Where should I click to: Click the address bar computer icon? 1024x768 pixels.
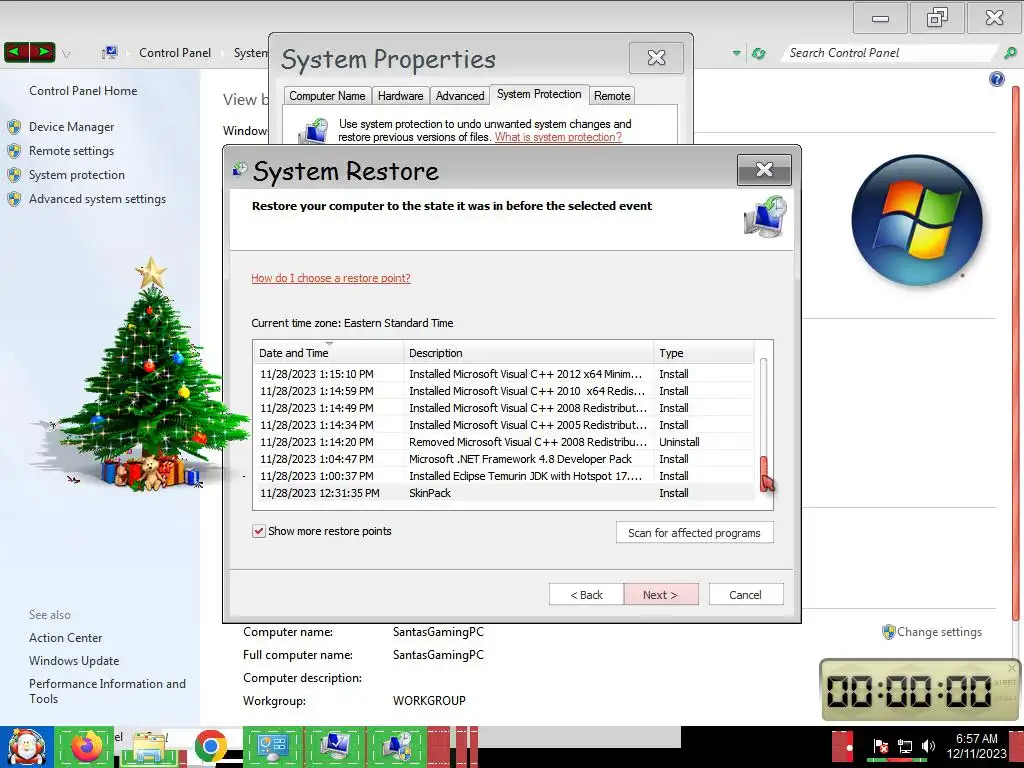coord(110,52)
